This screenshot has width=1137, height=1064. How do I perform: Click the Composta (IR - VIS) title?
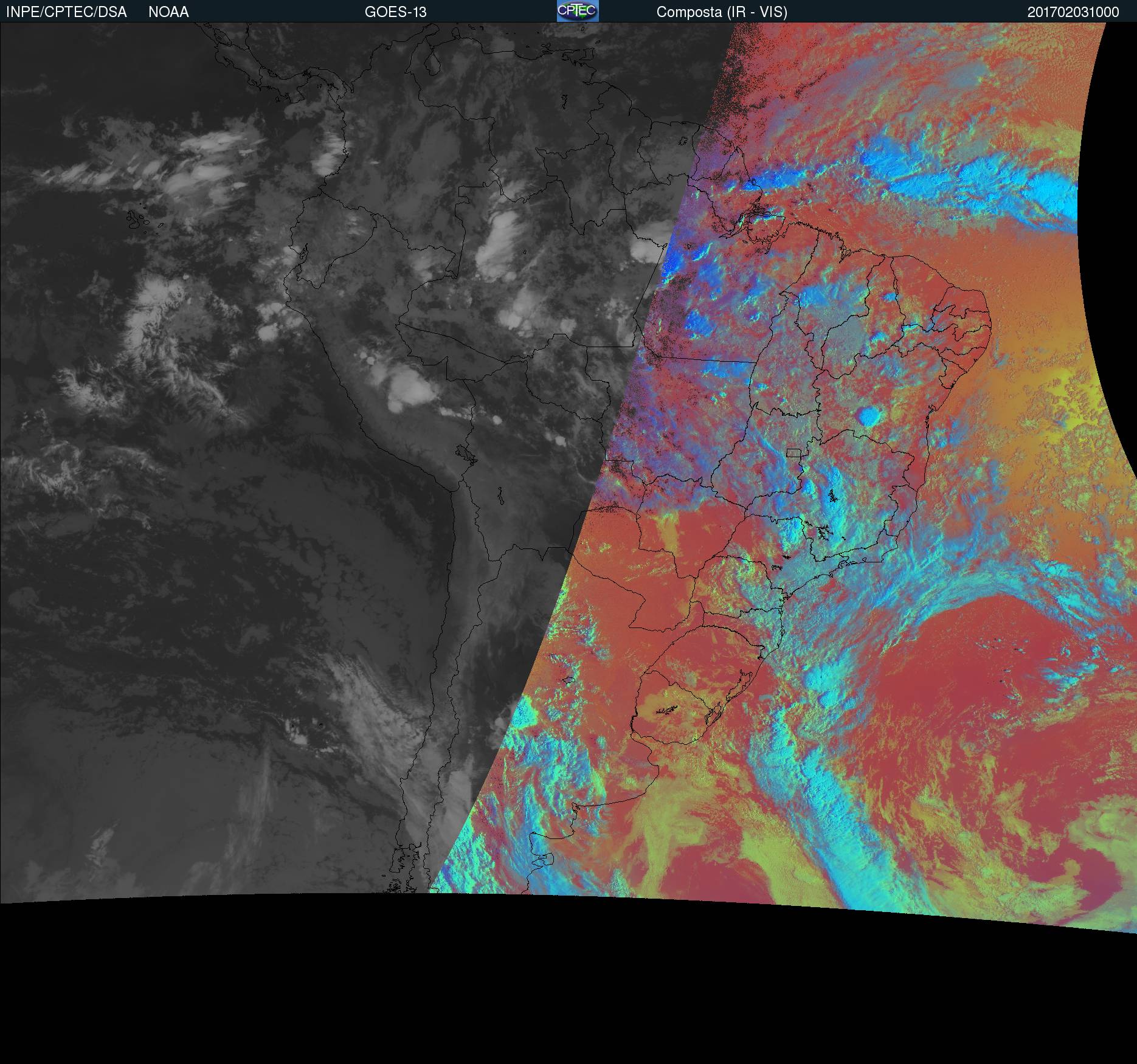pyautogui.click(x=722, y=12)
